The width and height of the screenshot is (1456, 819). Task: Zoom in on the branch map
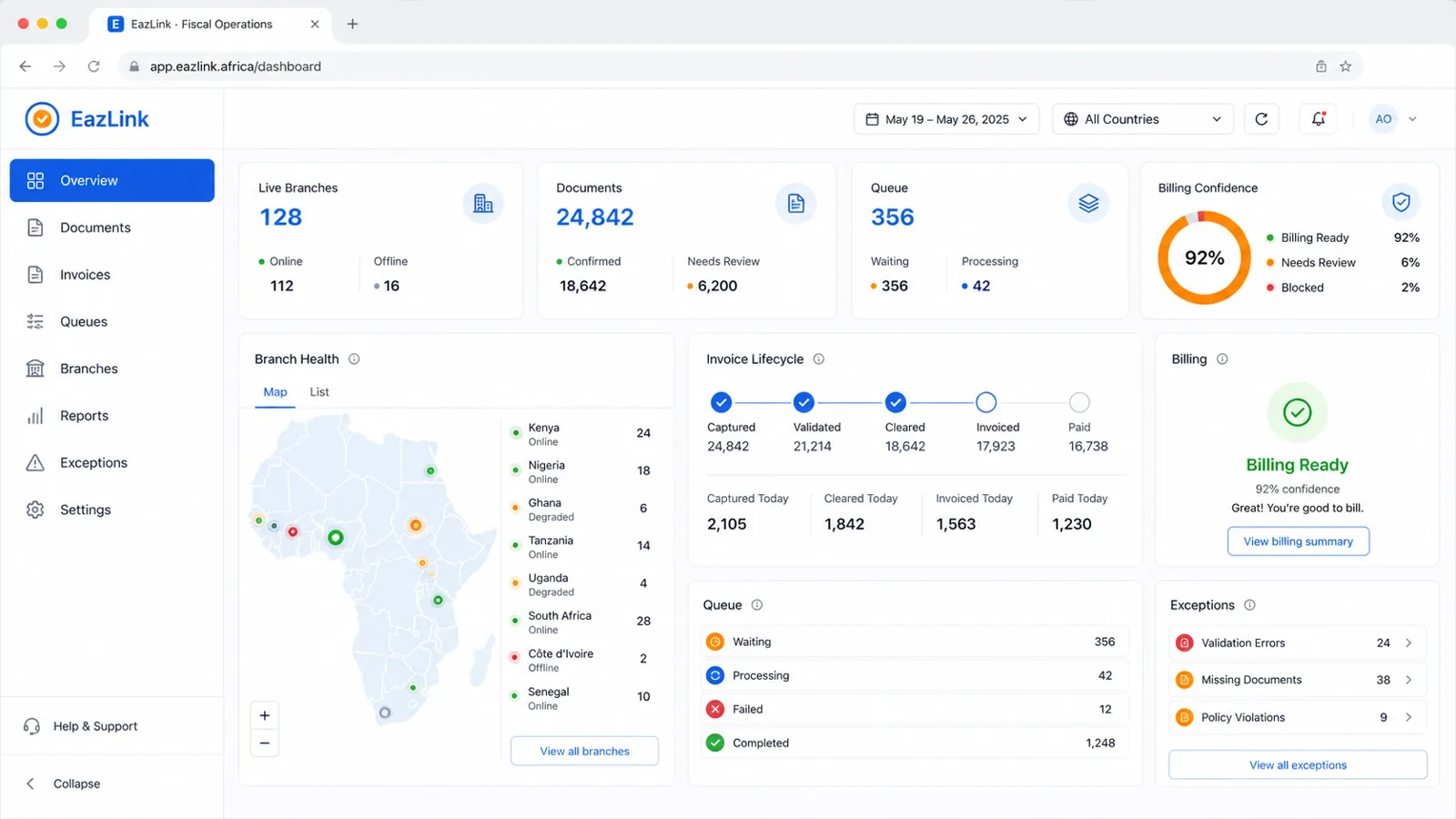coord(265,715)
